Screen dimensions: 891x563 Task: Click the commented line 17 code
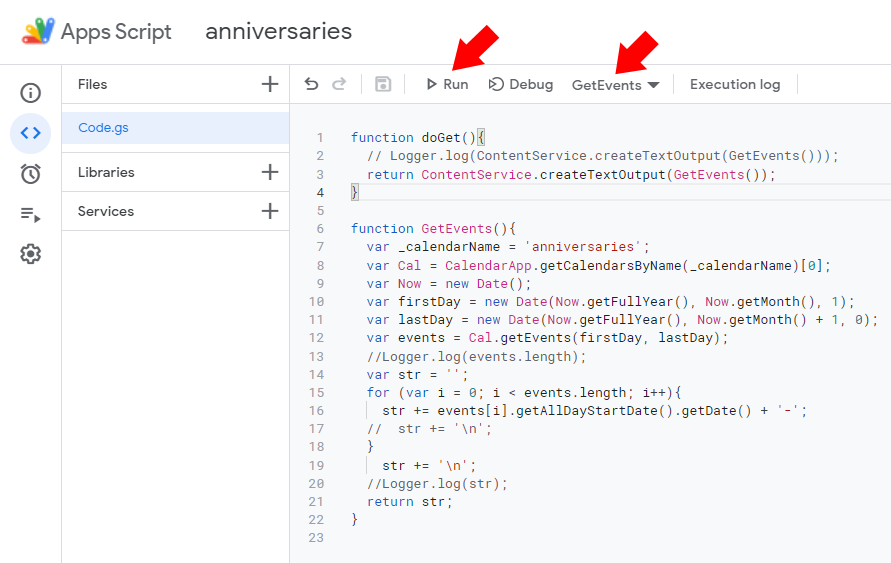[429, 428]
